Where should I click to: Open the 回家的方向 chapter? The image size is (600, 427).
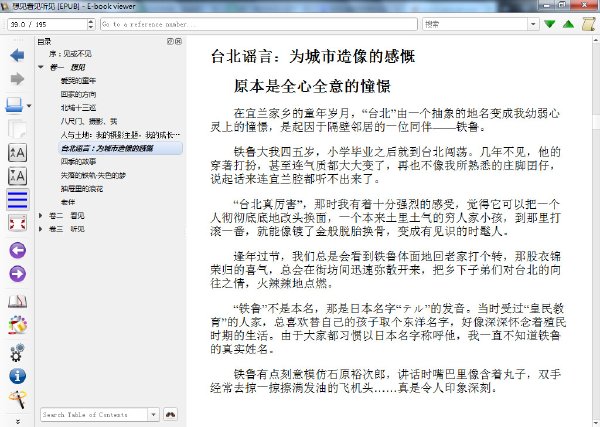78,95
